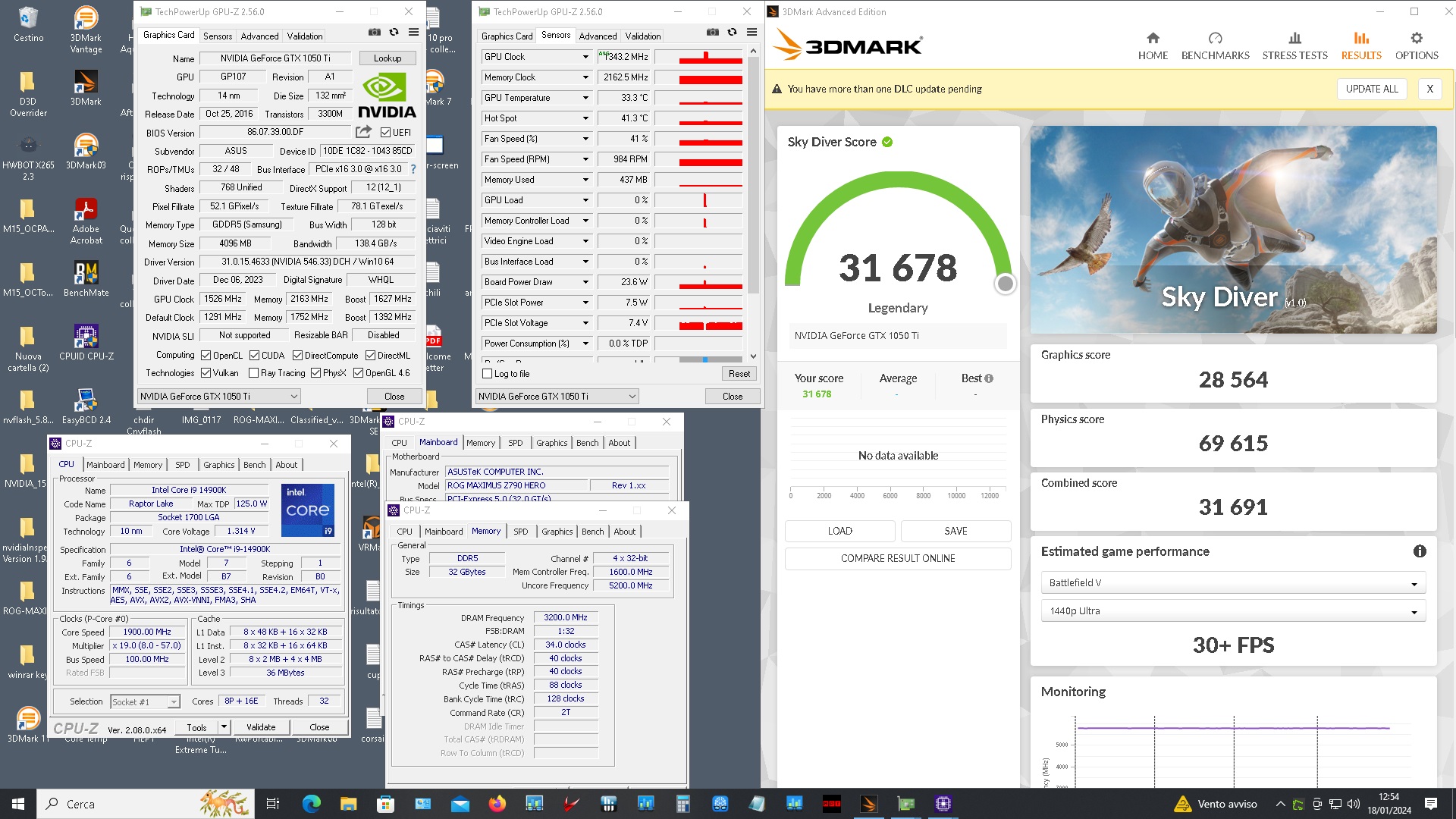Open the 3DMark Benchmarks section
This screenshot has width=1456, height=819.
1215,46
